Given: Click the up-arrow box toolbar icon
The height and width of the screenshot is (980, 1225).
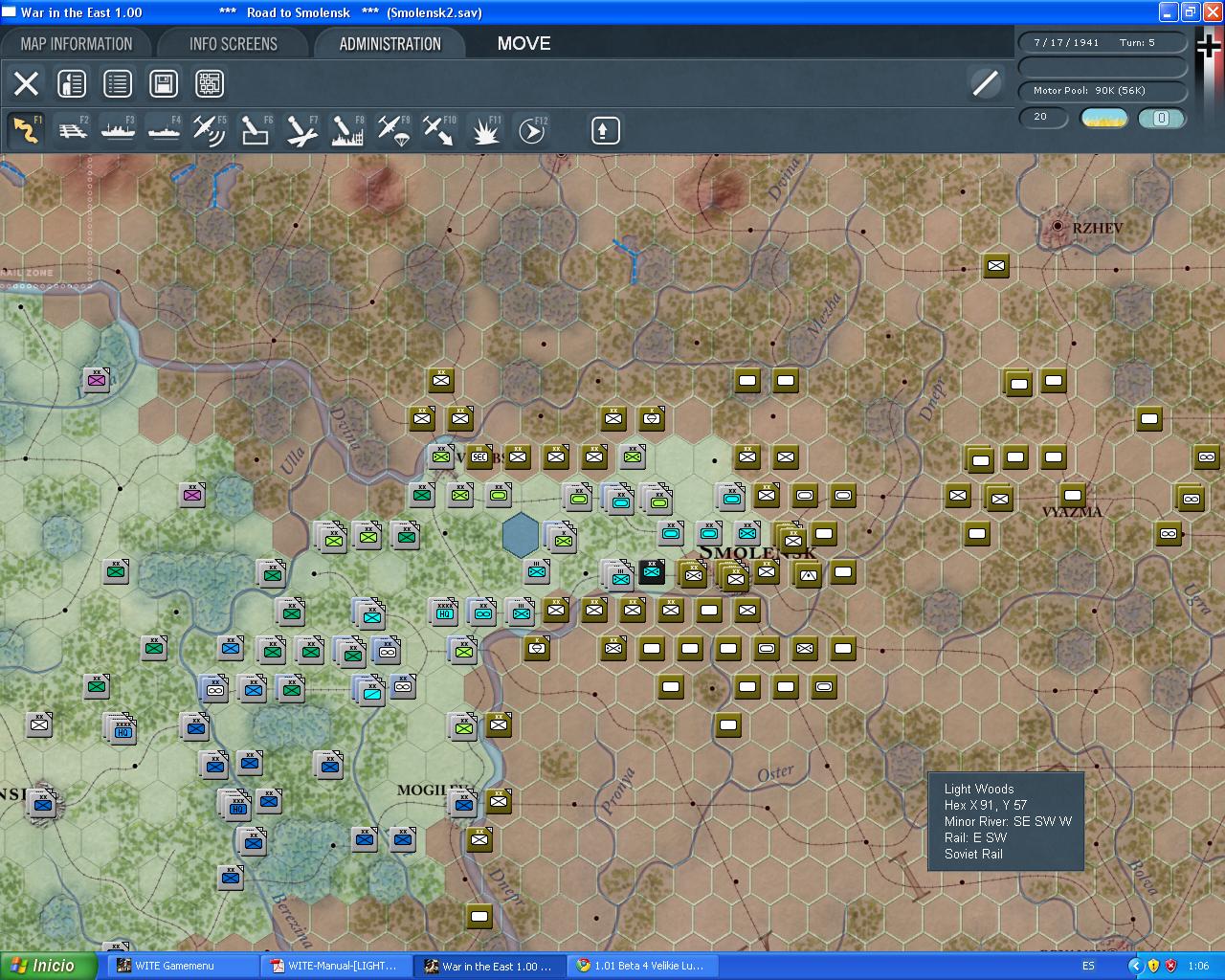Looking at the screenshot, I should pos(605,130).
